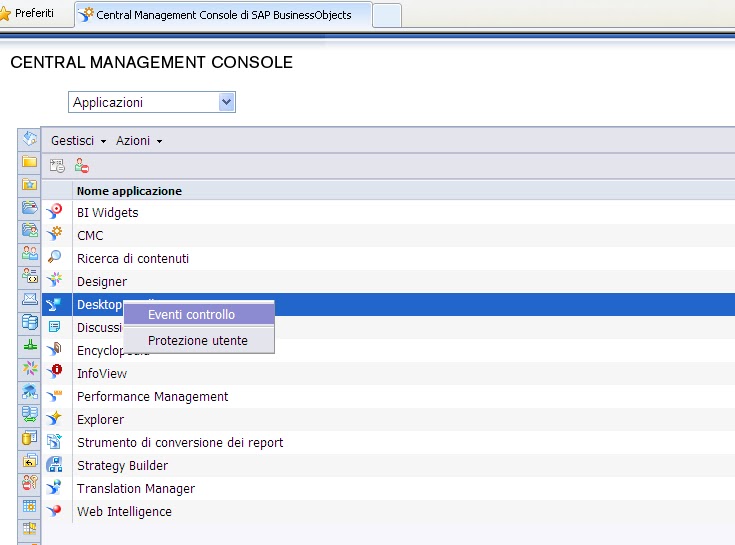This screenshot has width=735, height=545.
Task: Open the CMC home icon in sidebar
Action: pos(30,138)
